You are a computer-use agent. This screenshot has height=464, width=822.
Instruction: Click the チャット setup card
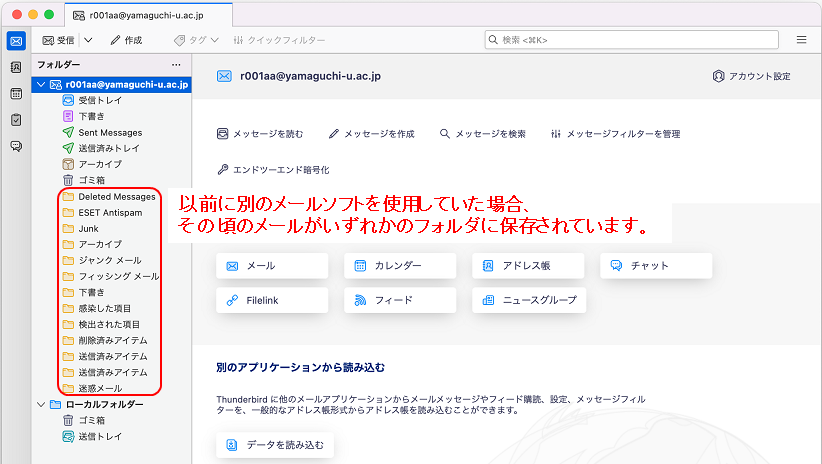click(656, 266)
